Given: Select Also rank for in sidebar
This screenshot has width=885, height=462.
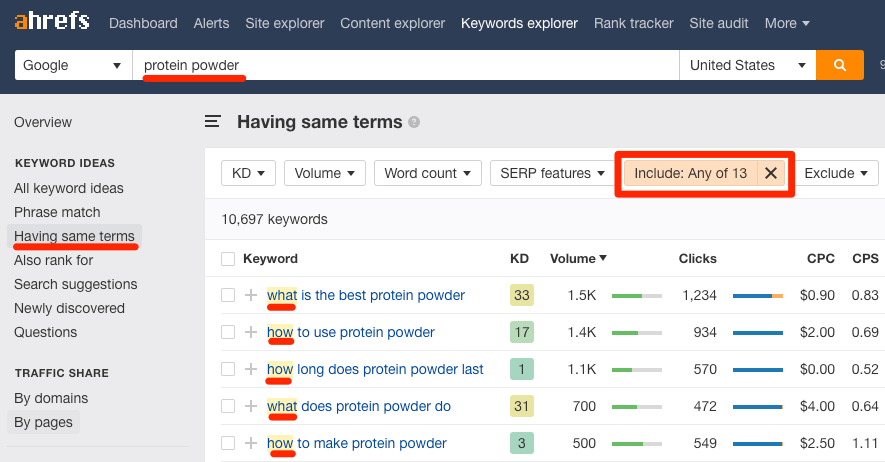Looking at the screenshot, I should 54,260.
